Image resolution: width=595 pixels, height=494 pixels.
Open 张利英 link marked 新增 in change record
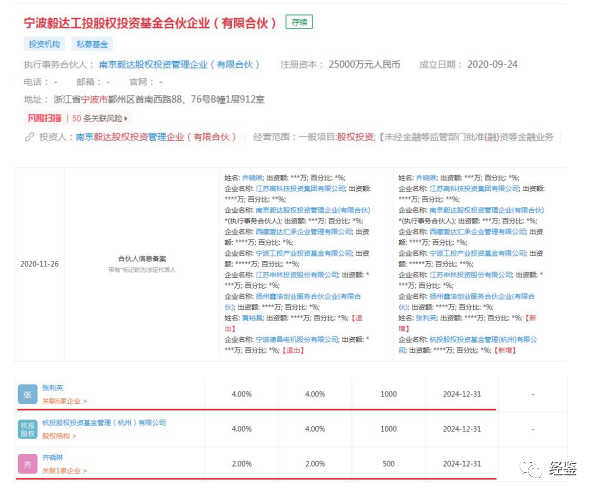[427, 318]
